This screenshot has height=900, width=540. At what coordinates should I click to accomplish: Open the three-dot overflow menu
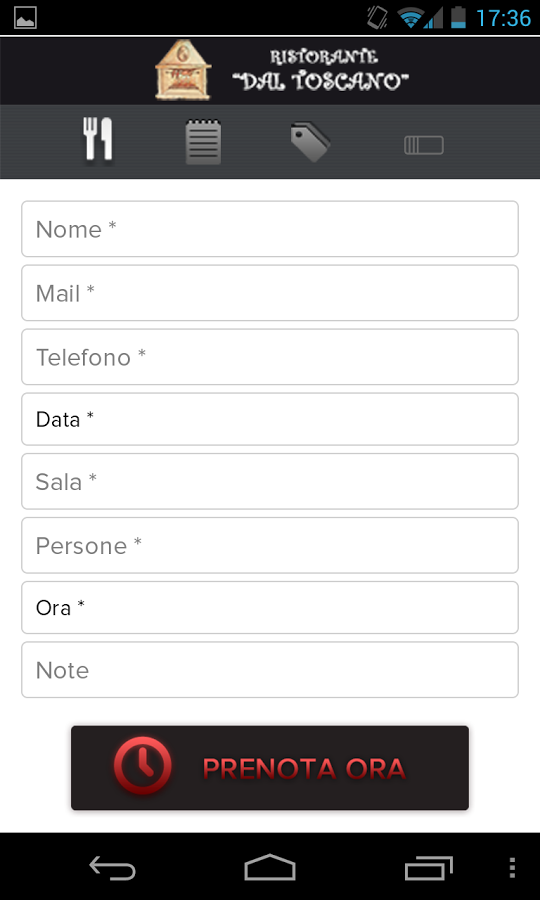(x=512, y=867)
